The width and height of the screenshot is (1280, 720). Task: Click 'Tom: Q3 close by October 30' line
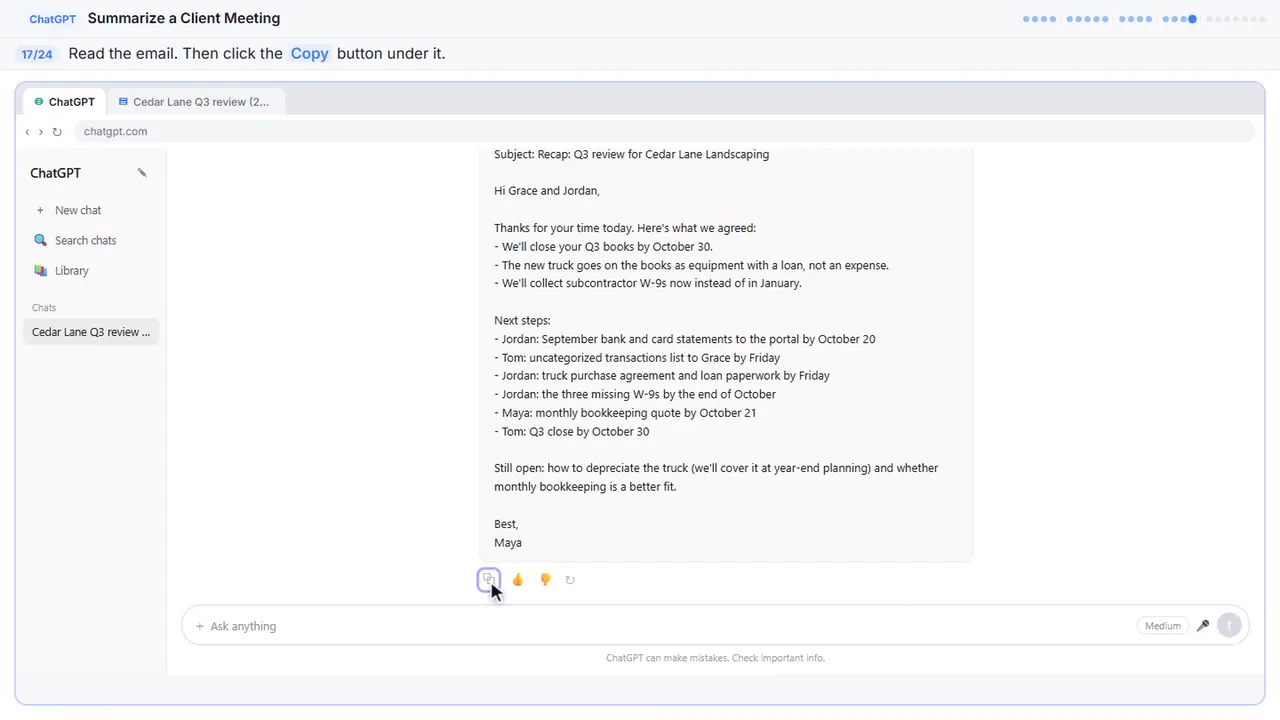571,432
